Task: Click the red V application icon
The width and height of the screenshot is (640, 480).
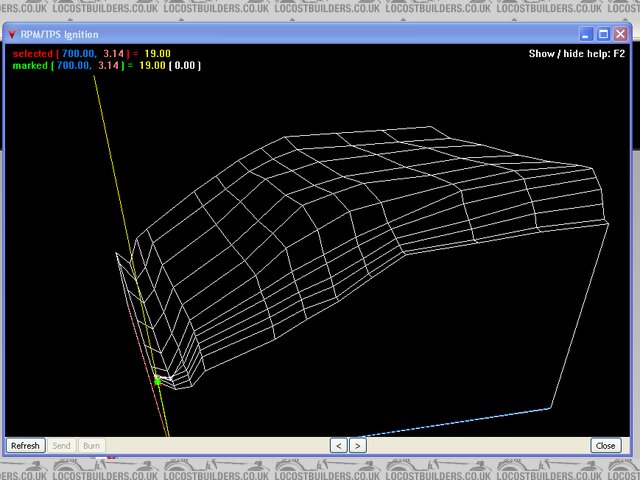Action: (11, 34)
